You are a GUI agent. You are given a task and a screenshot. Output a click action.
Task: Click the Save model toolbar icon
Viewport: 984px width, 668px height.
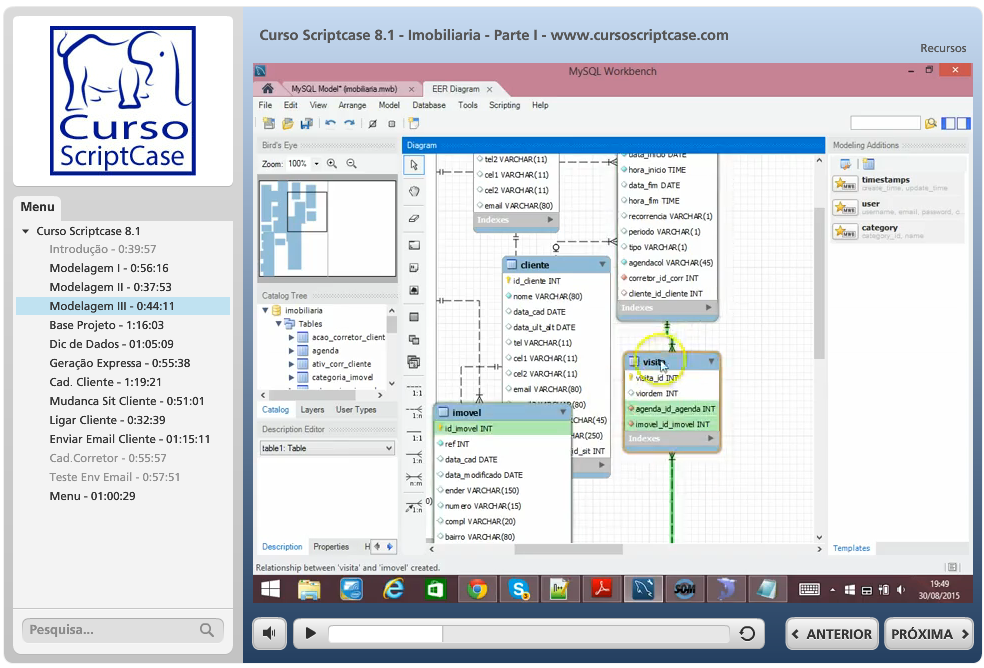pyautogui.click(x=307, y=124)
